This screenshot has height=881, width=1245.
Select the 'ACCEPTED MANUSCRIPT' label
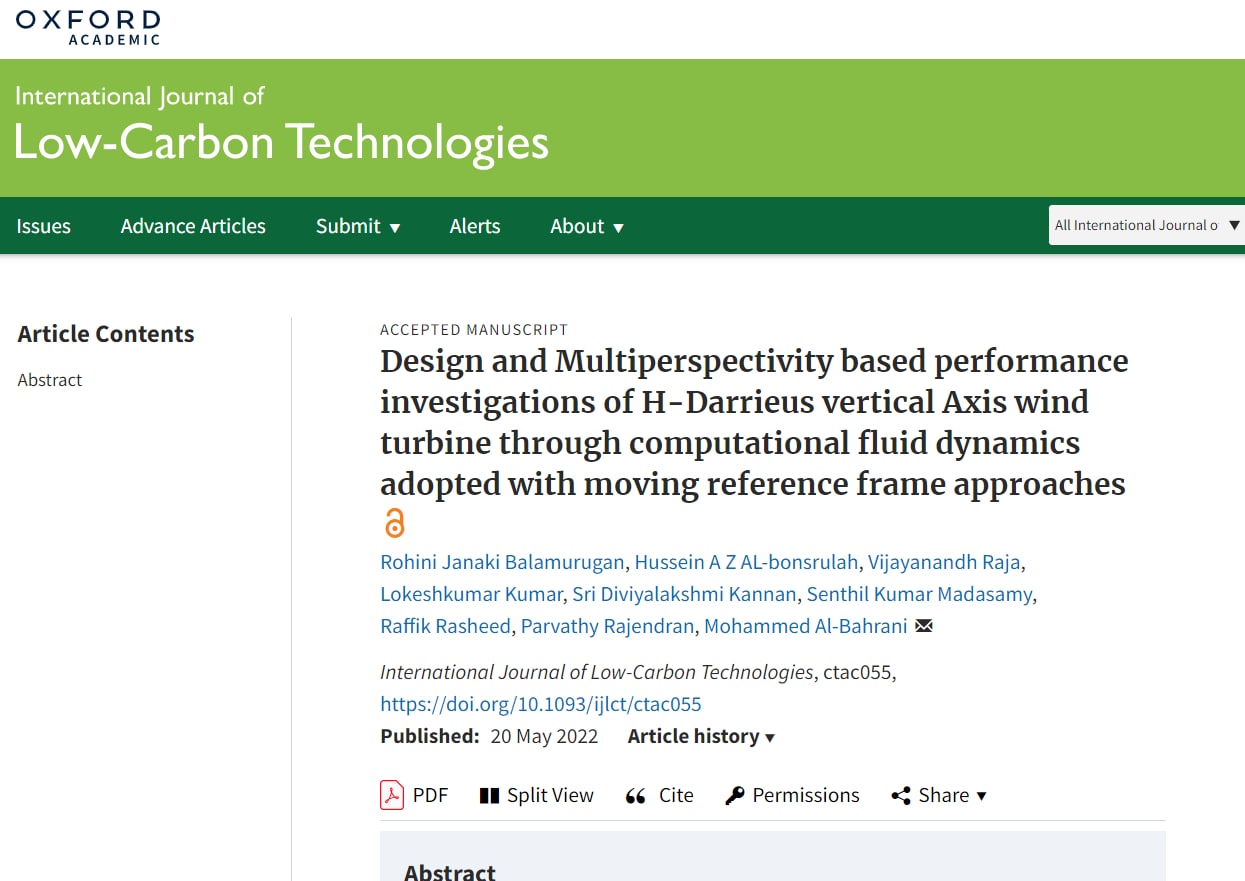(x=474, y=330)
